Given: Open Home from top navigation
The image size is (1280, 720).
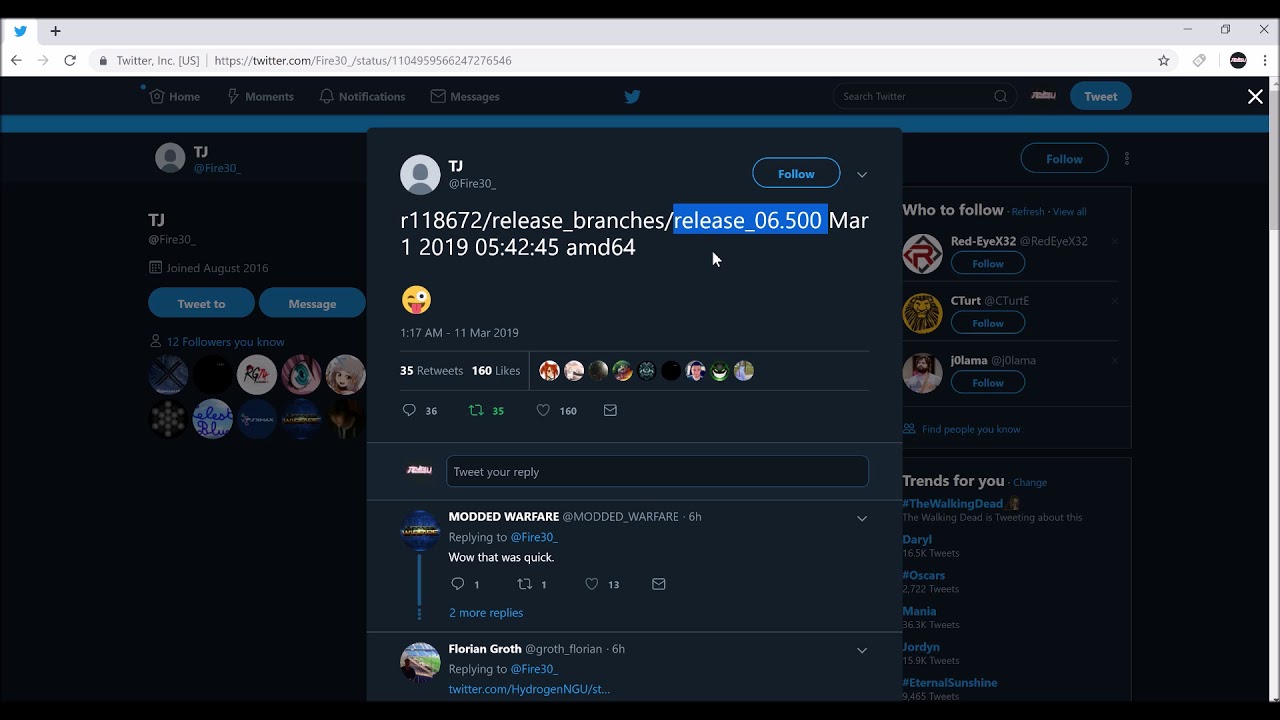Looking at the screenshot, I should point(175,97).
